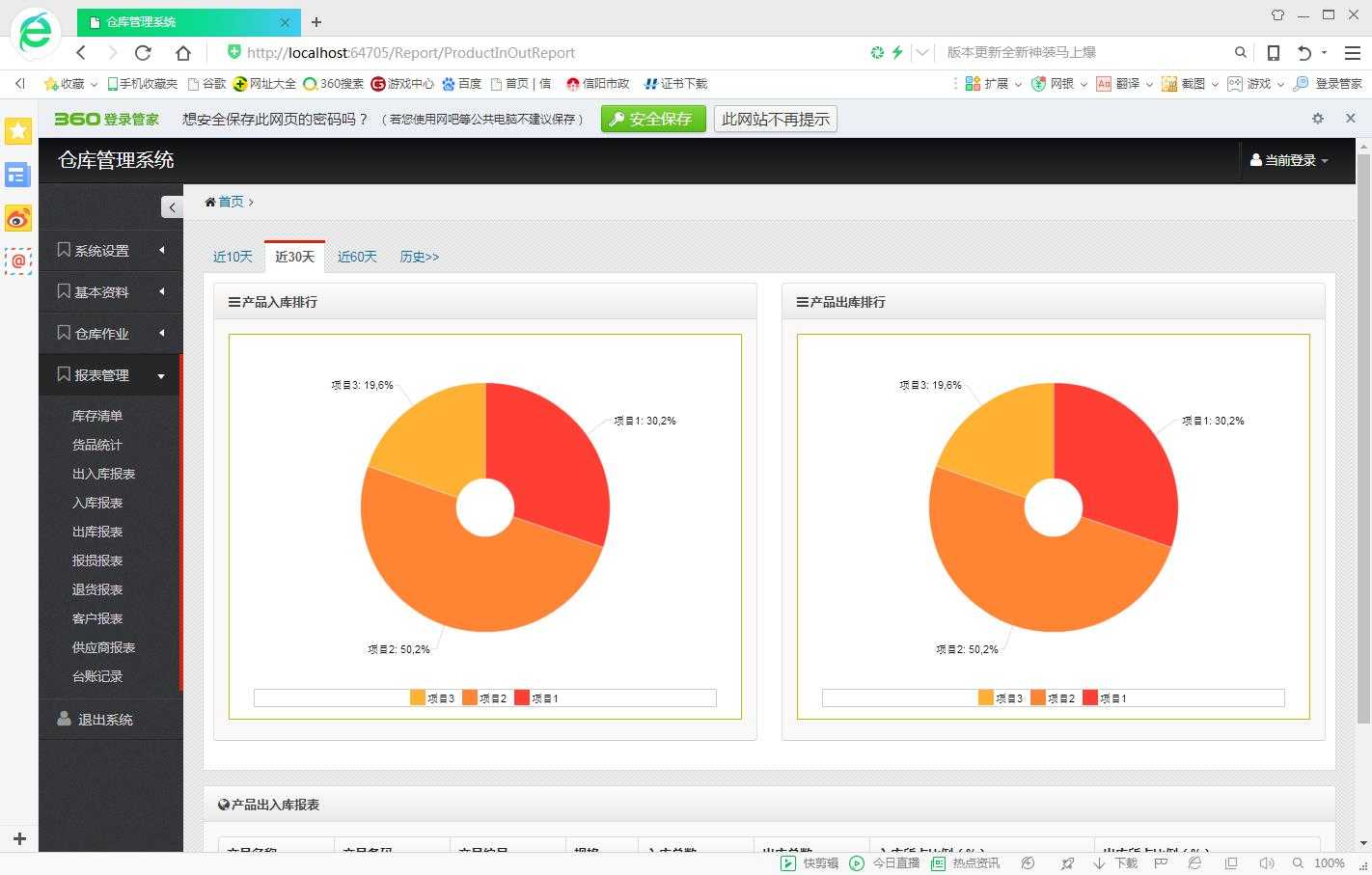Open settings gear in the password bar

1318,118
